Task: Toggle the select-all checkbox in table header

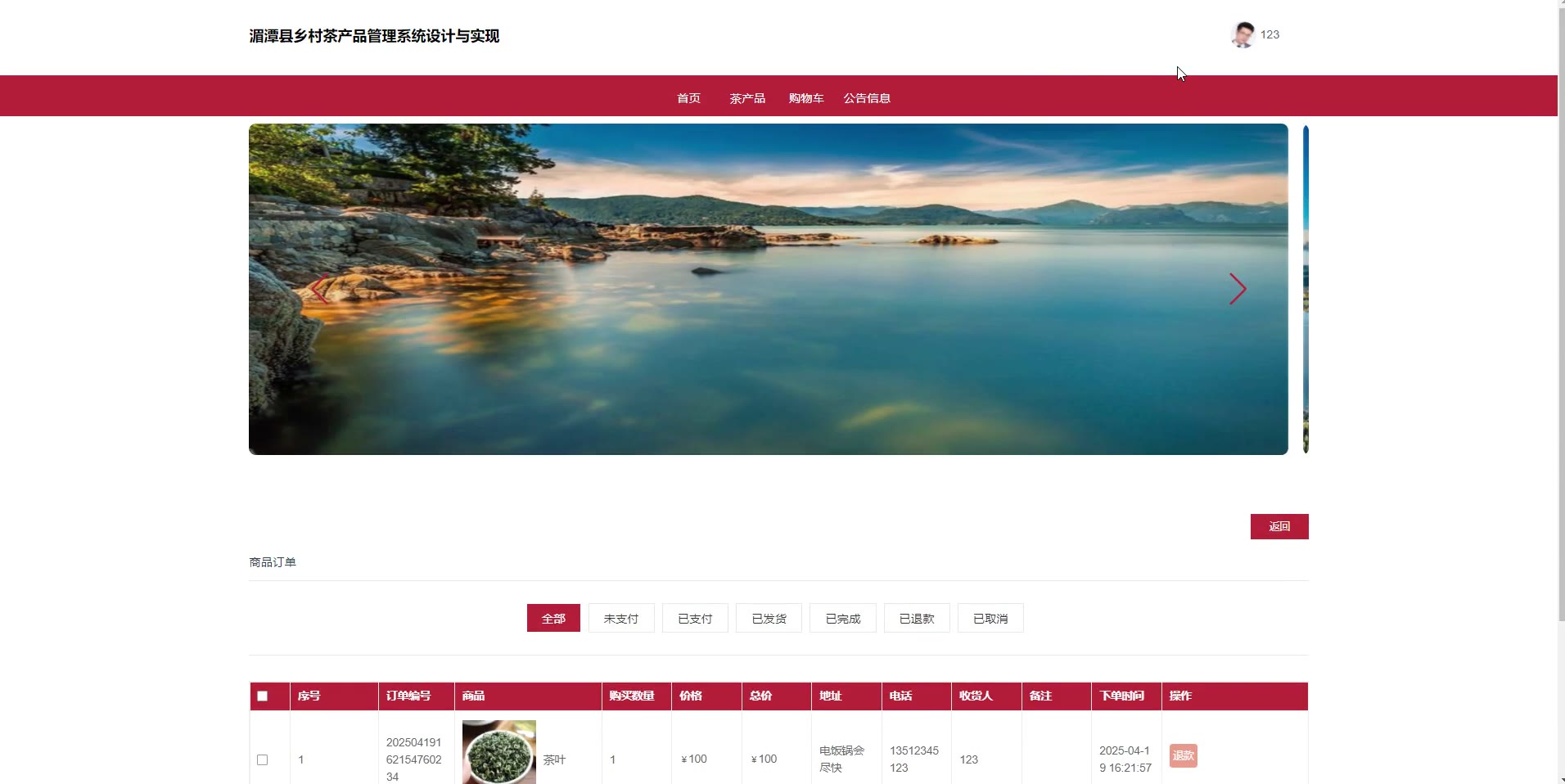Action: pyautogui.click(x=263, y=696)
